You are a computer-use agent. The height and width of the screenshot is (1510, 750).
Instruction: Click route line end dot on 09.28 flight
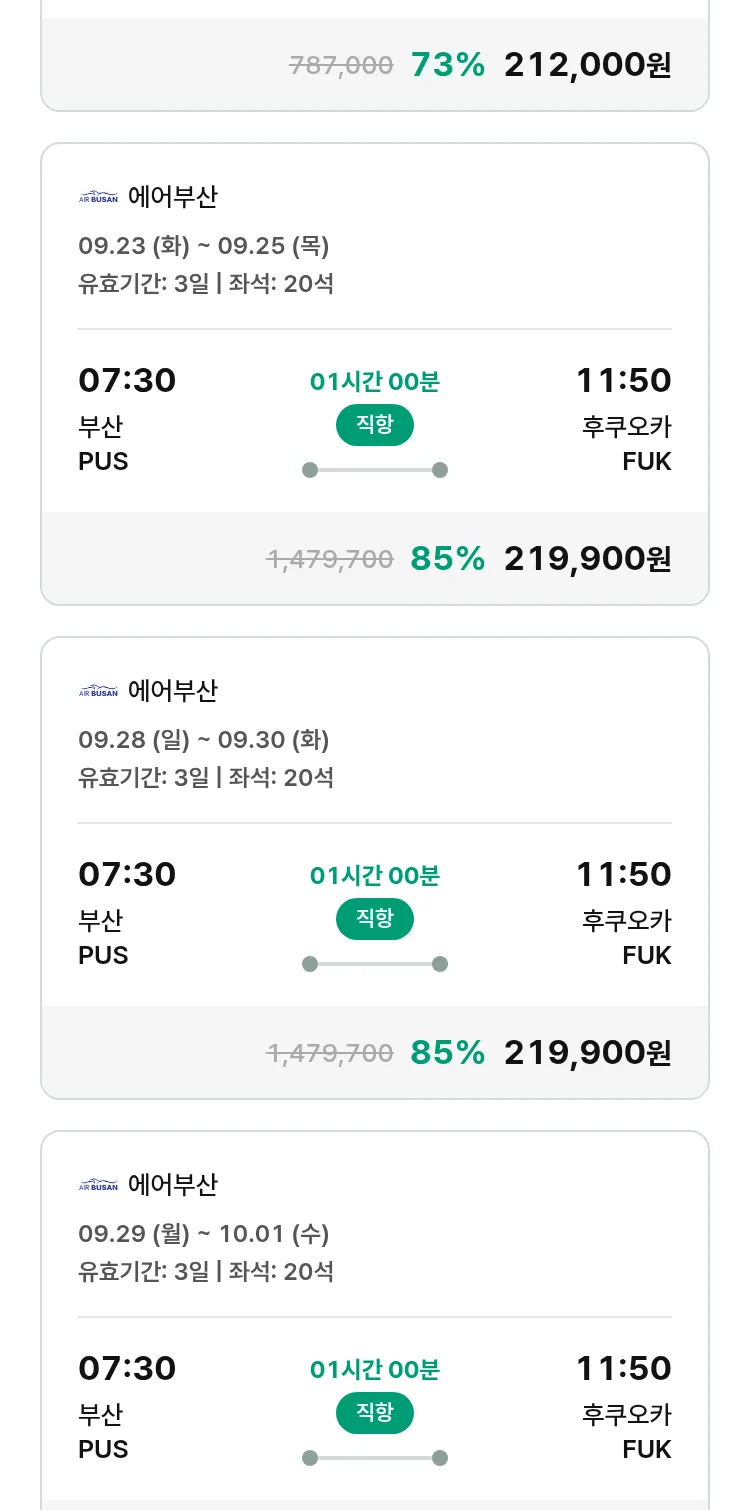click(x=440, y=964)
